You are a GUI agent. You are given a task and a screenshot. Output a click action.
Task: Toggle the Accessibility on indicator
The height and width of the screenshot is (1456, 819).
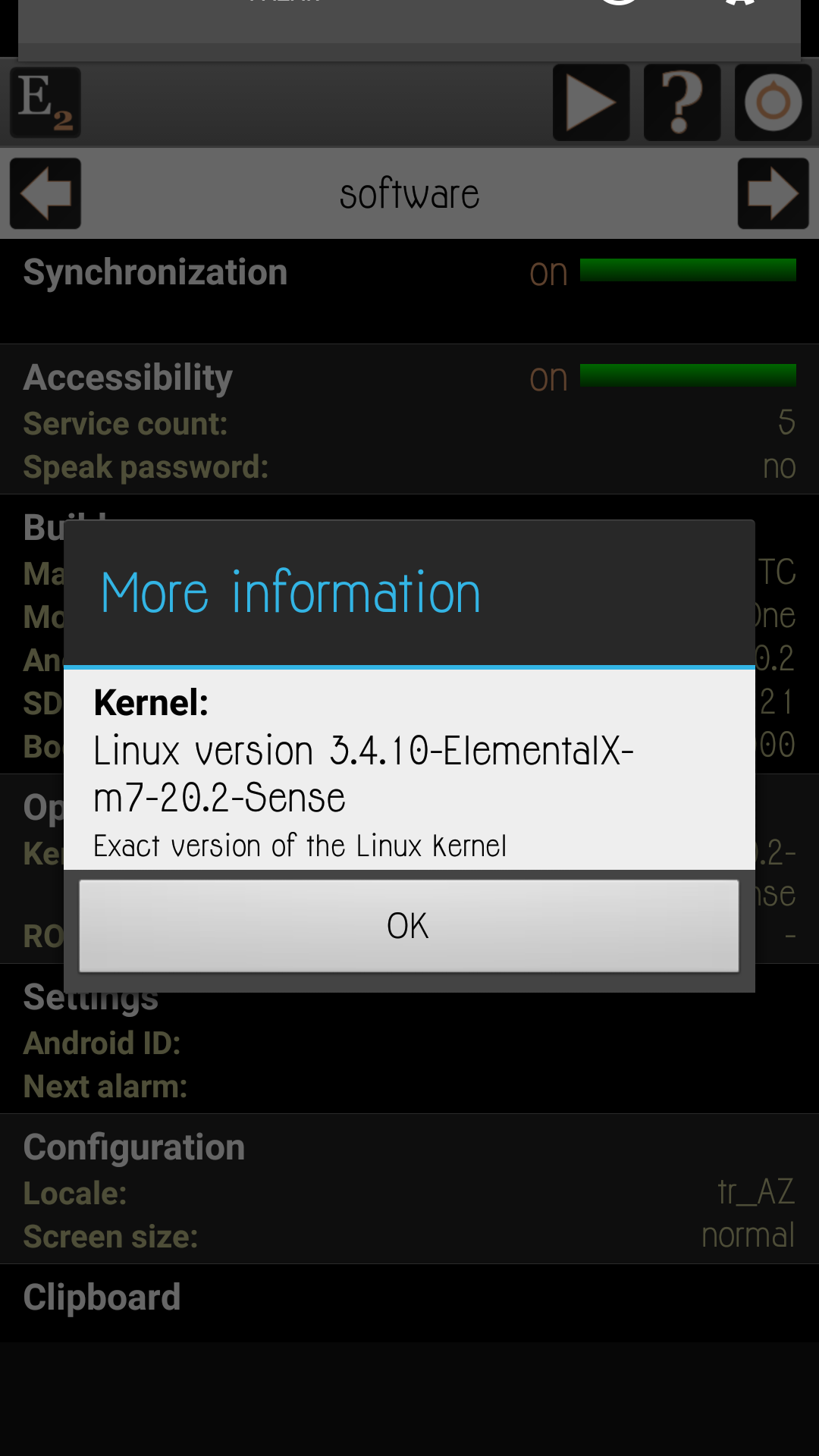(x=548, y=378)
